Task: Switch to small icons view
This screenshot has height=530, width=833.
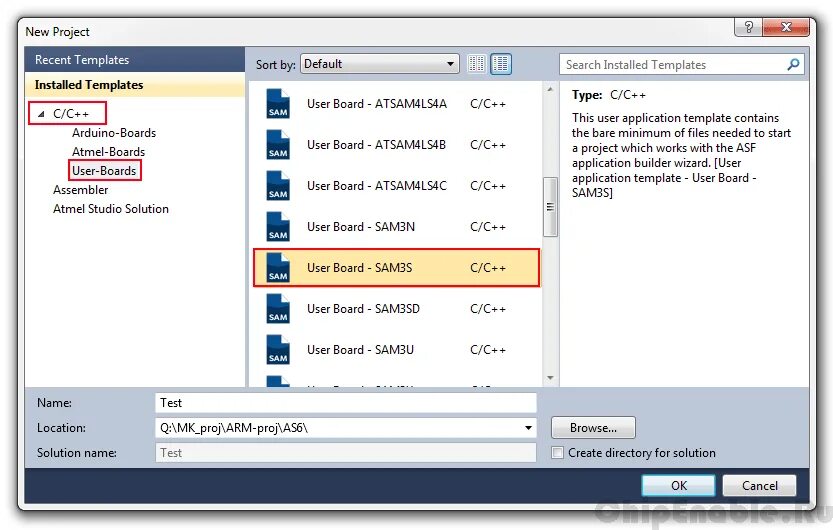Action: pos(477,64)
